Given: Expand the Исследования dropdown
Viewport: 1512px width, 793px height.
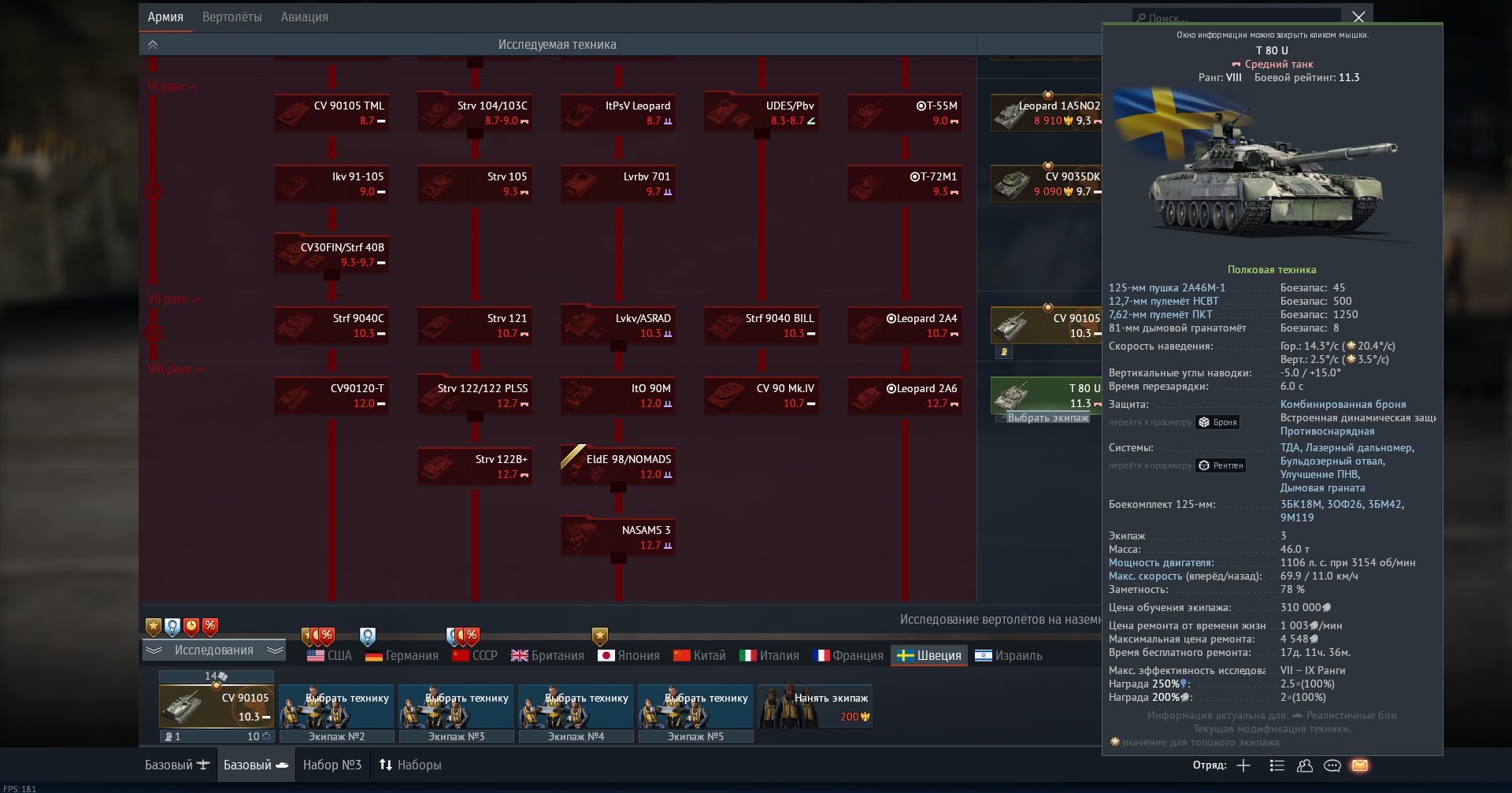Looking at the screenshot, I should pos(214,650).
